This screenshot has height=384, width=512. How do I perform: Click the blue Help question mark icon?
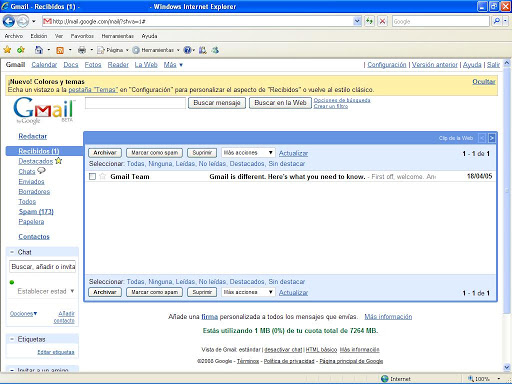188,50
